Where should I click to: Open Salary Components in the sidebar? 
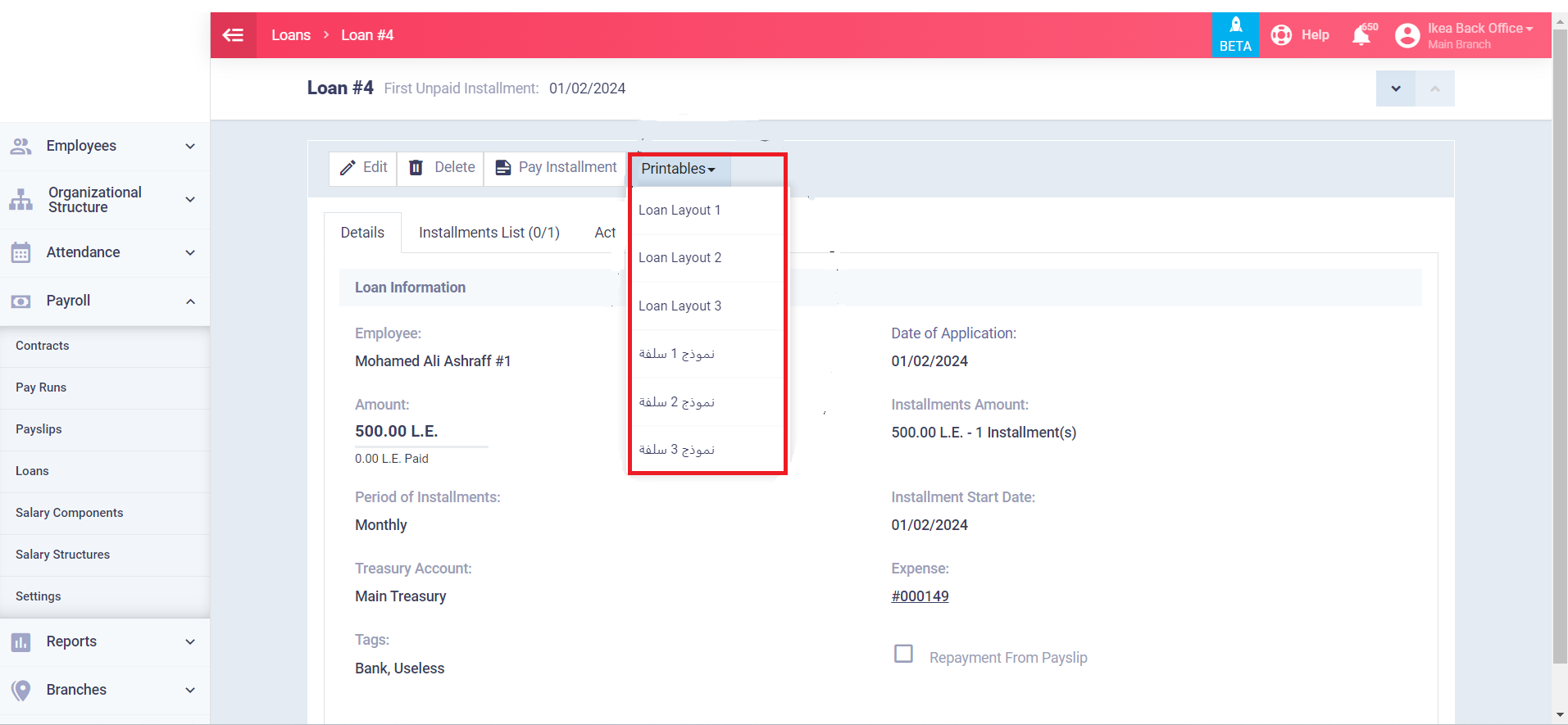coord(70,513)
